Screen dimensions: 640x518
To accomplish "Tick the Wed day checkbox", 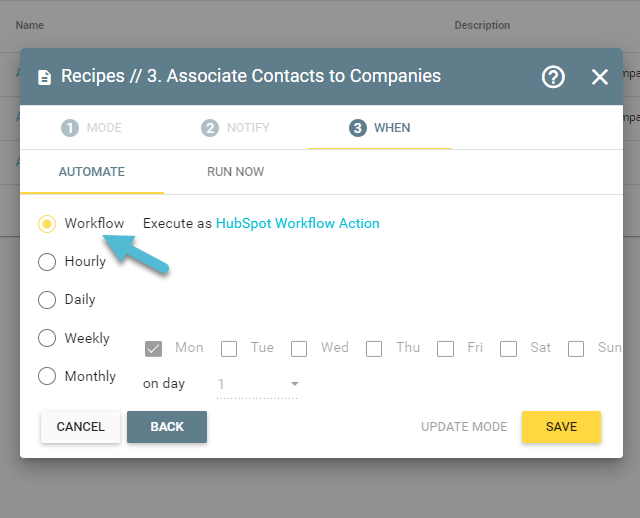I will coord(299,349).
